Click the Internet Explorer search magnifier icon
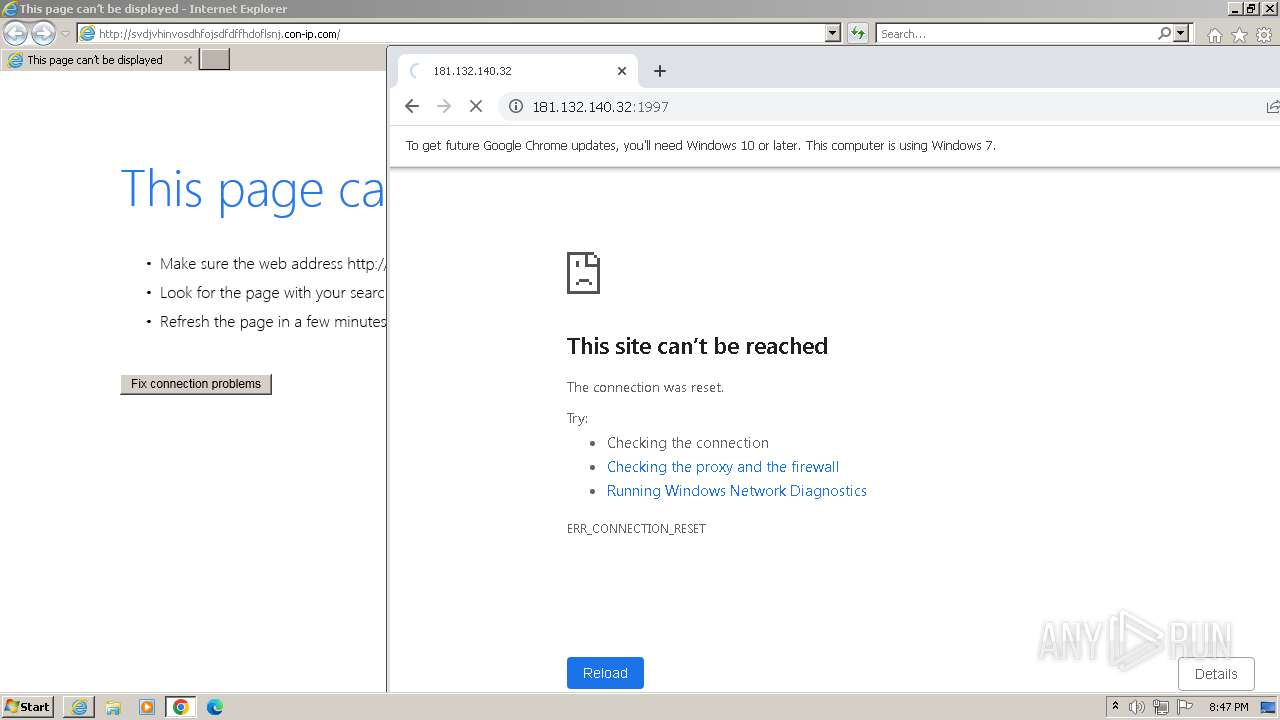 tap(1164, 33)
